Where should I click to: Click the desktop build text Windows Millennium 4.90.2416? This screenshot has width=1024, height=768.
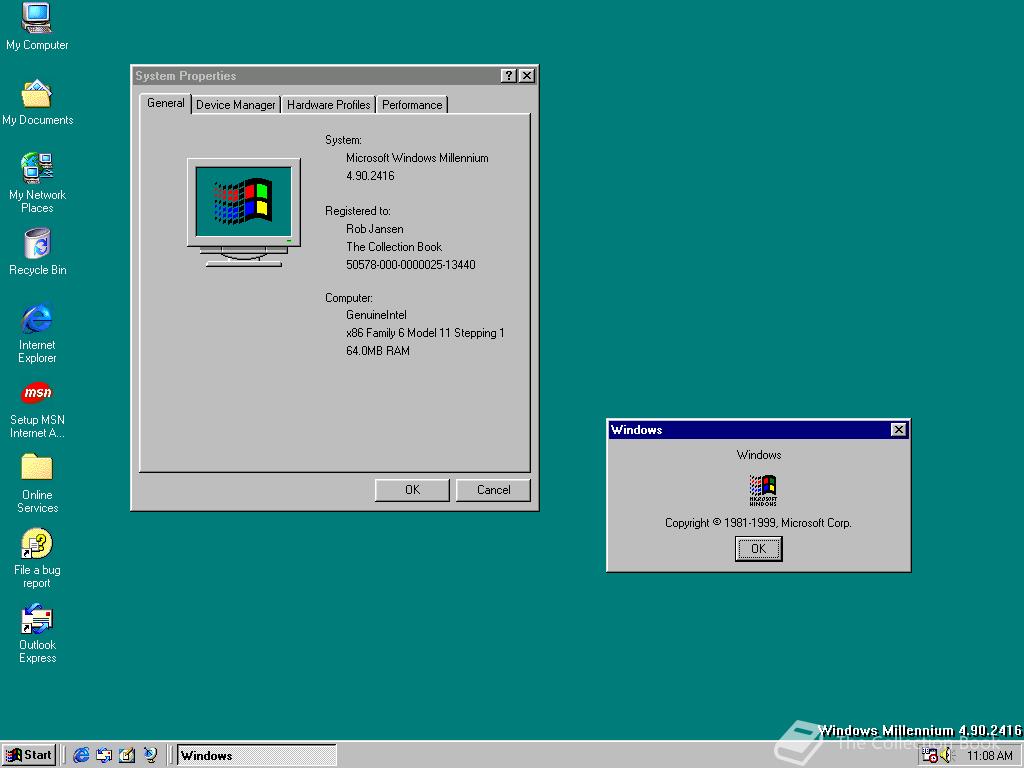920,730
